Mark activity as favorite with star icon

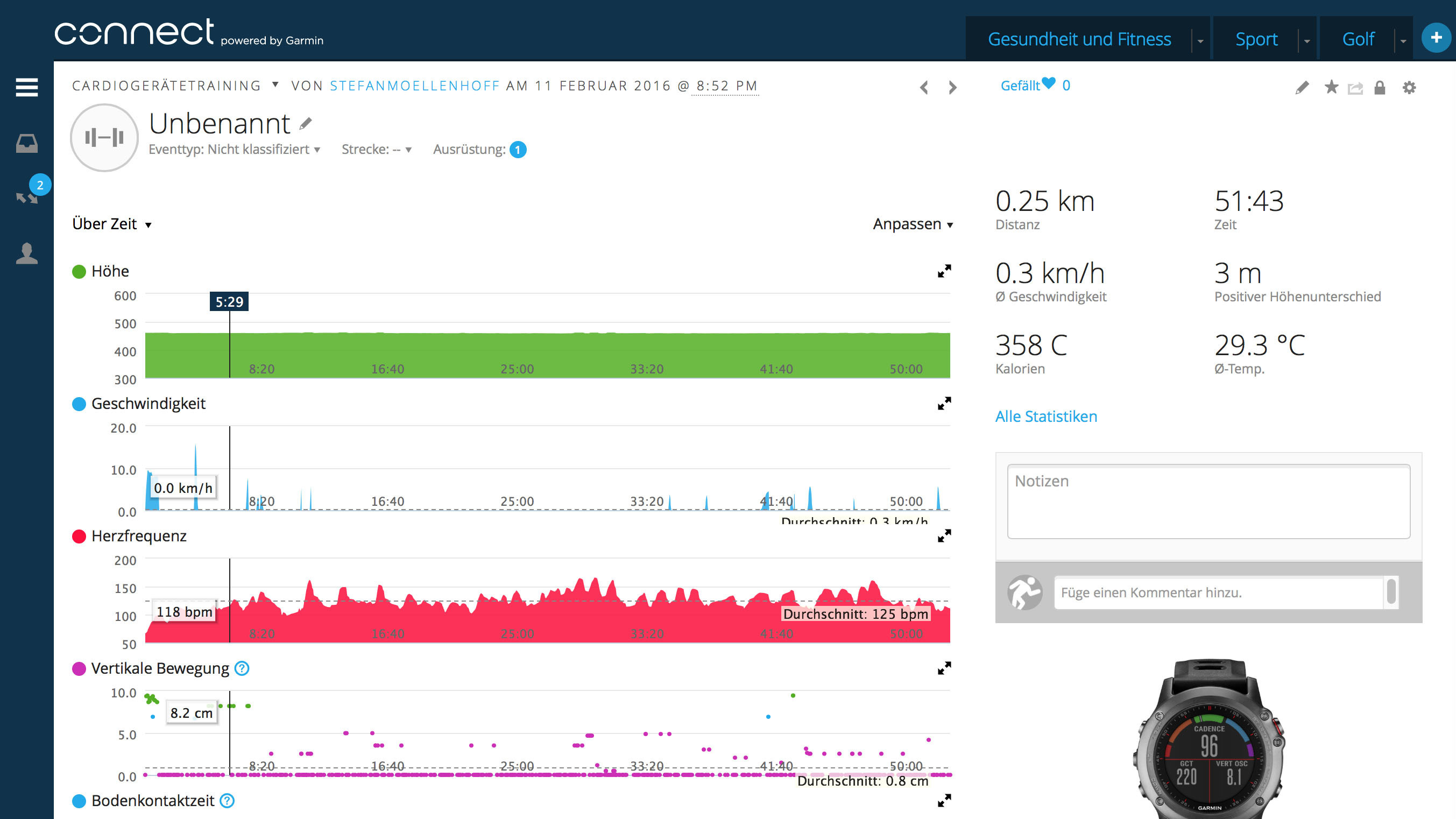click(1331, 87)
